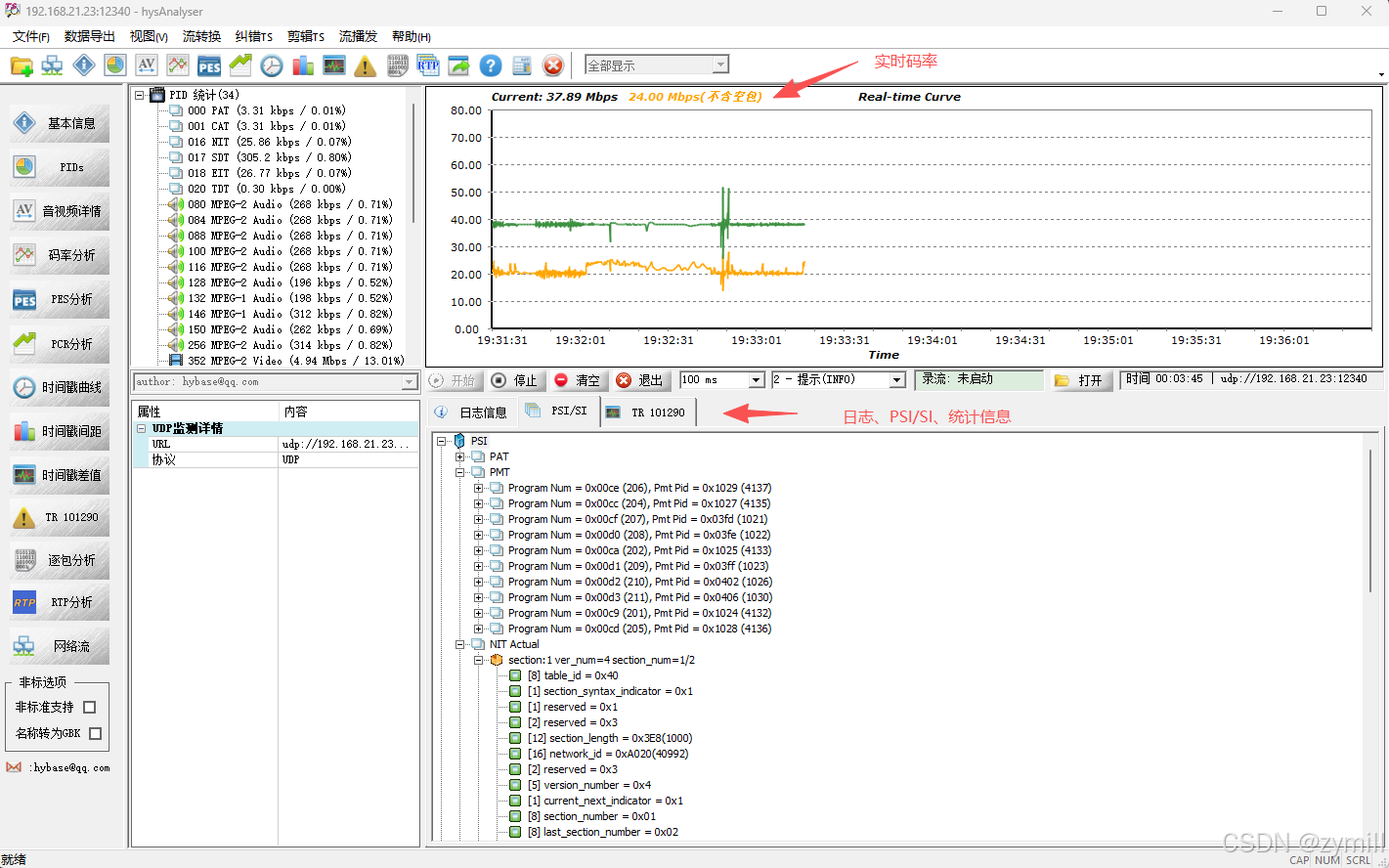1389x868 pixels.
Task: Open 时间戳曲线 in the sidebar
Action: (x=60, y=387)
